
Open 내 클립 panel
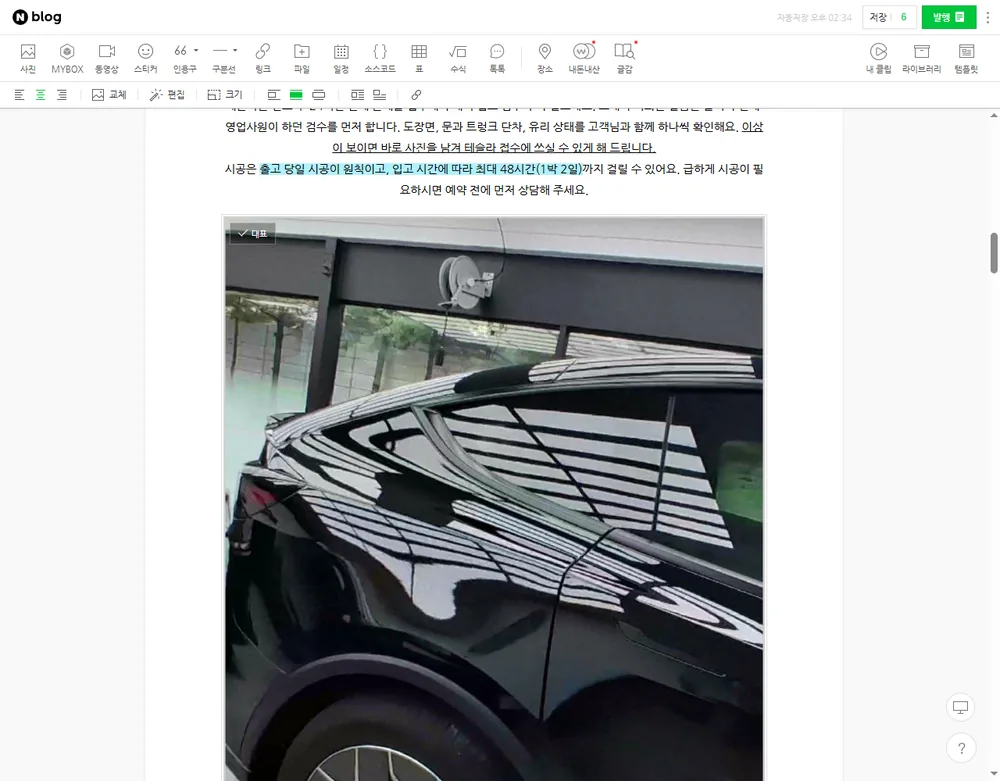(878, 58)
